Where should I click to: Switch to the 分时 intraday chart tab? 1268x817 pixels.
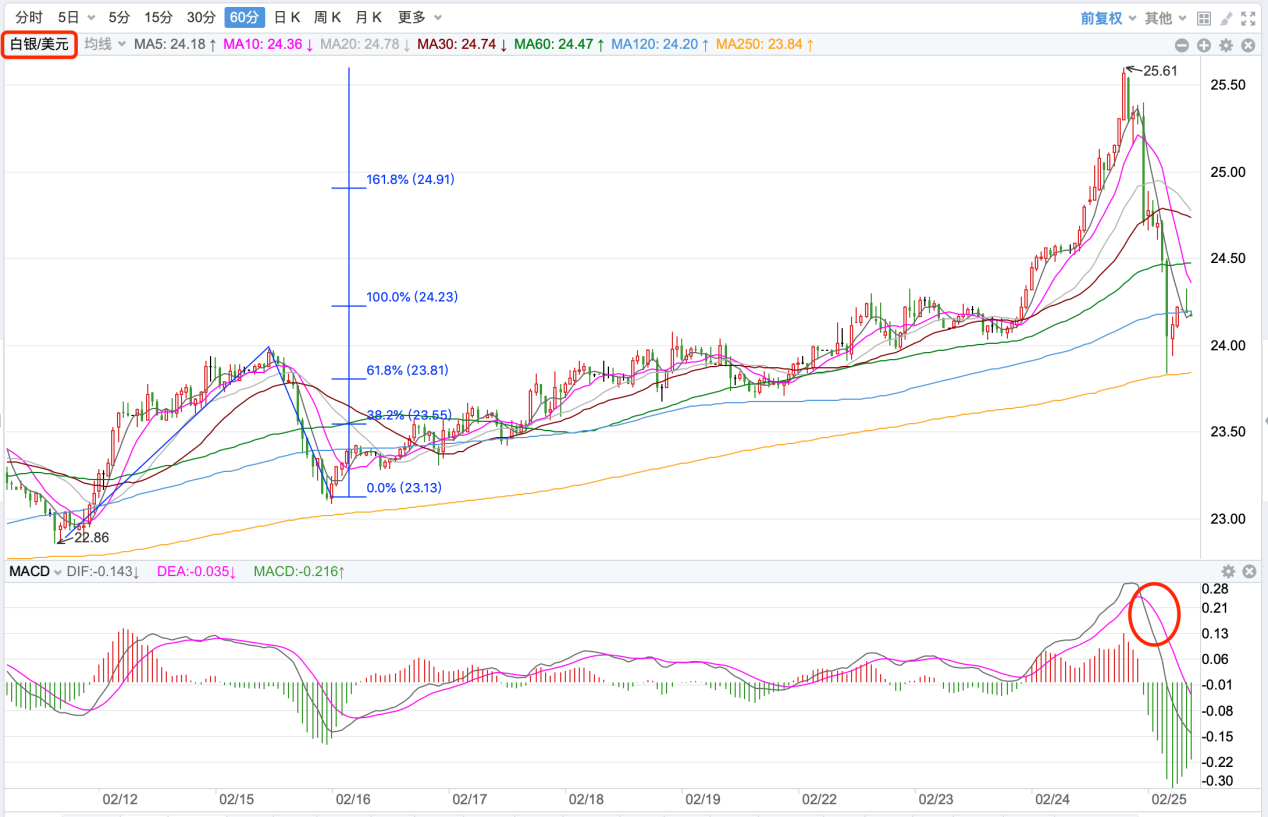tap(29, 17)
